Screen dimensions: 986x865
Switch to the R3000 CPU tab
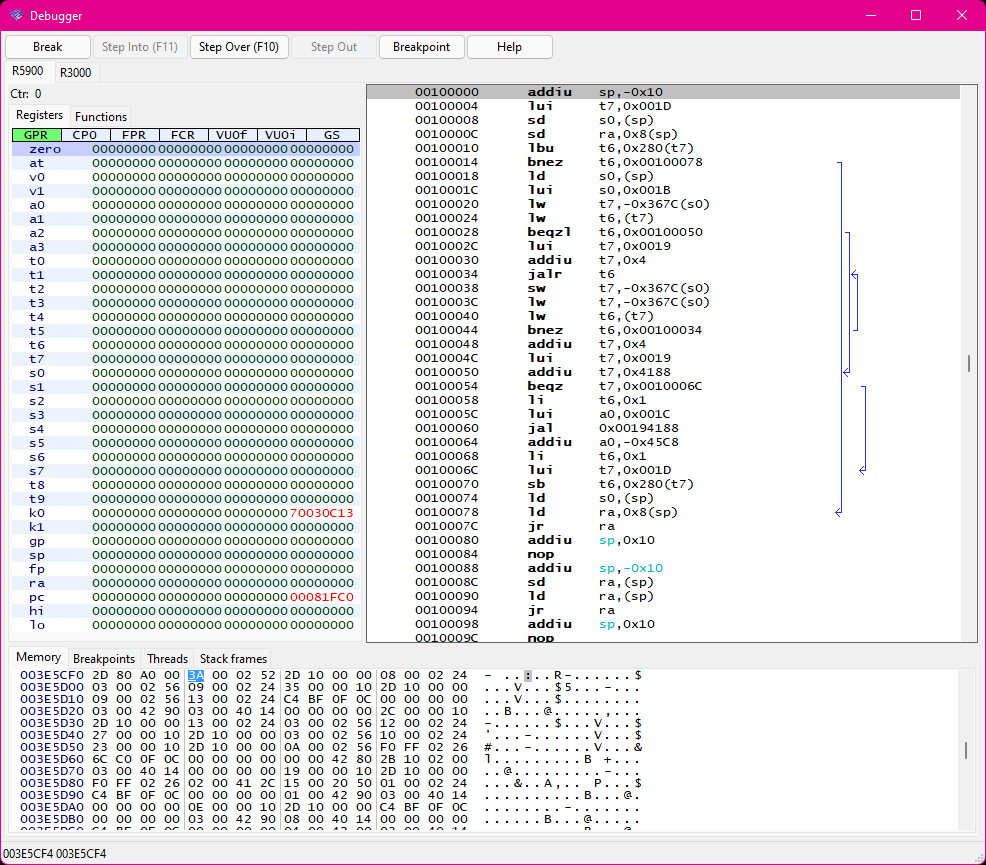pos(75,72)
